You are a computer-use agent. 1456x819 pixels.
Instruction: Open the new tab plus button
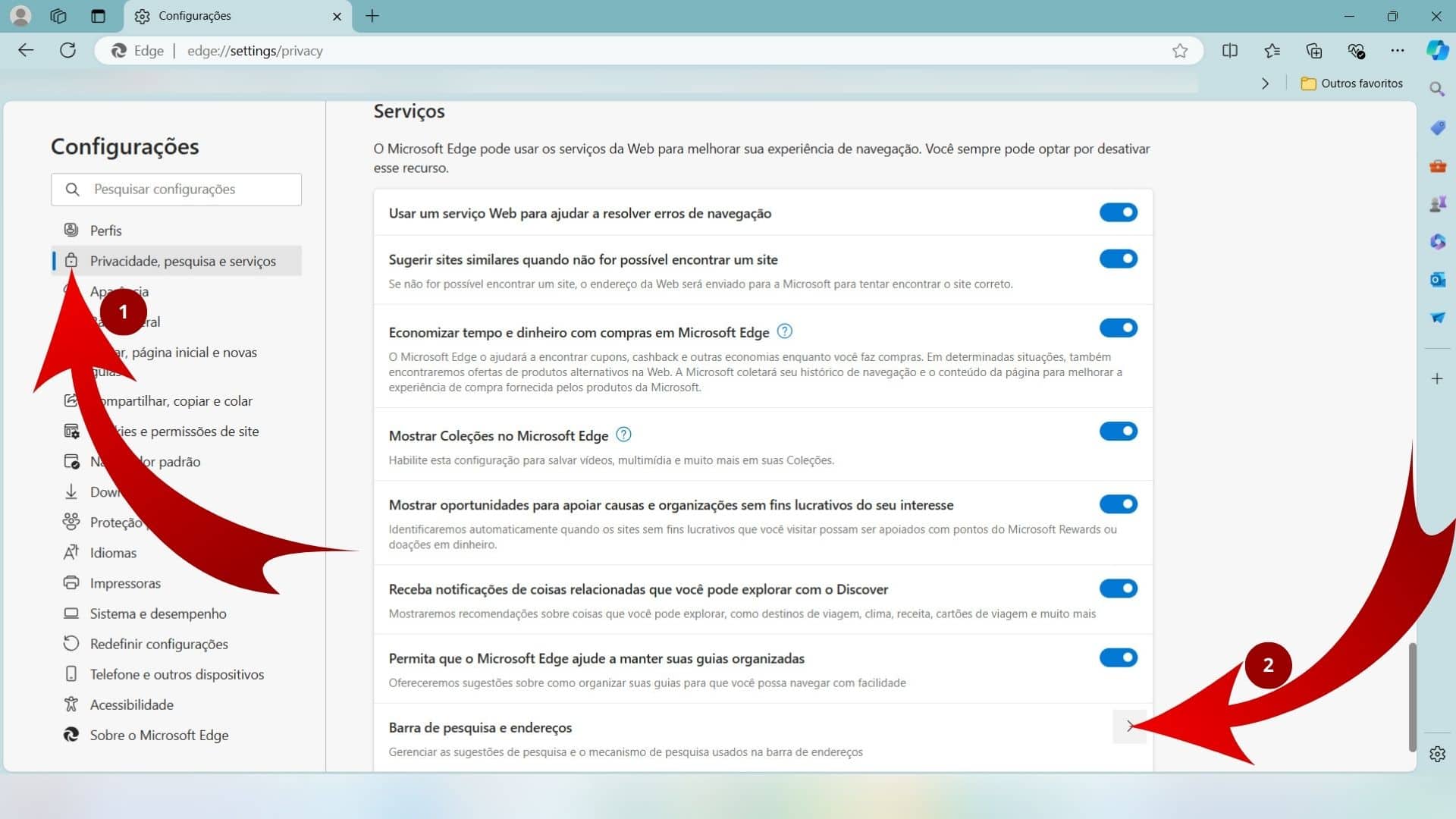coord(372,16)
